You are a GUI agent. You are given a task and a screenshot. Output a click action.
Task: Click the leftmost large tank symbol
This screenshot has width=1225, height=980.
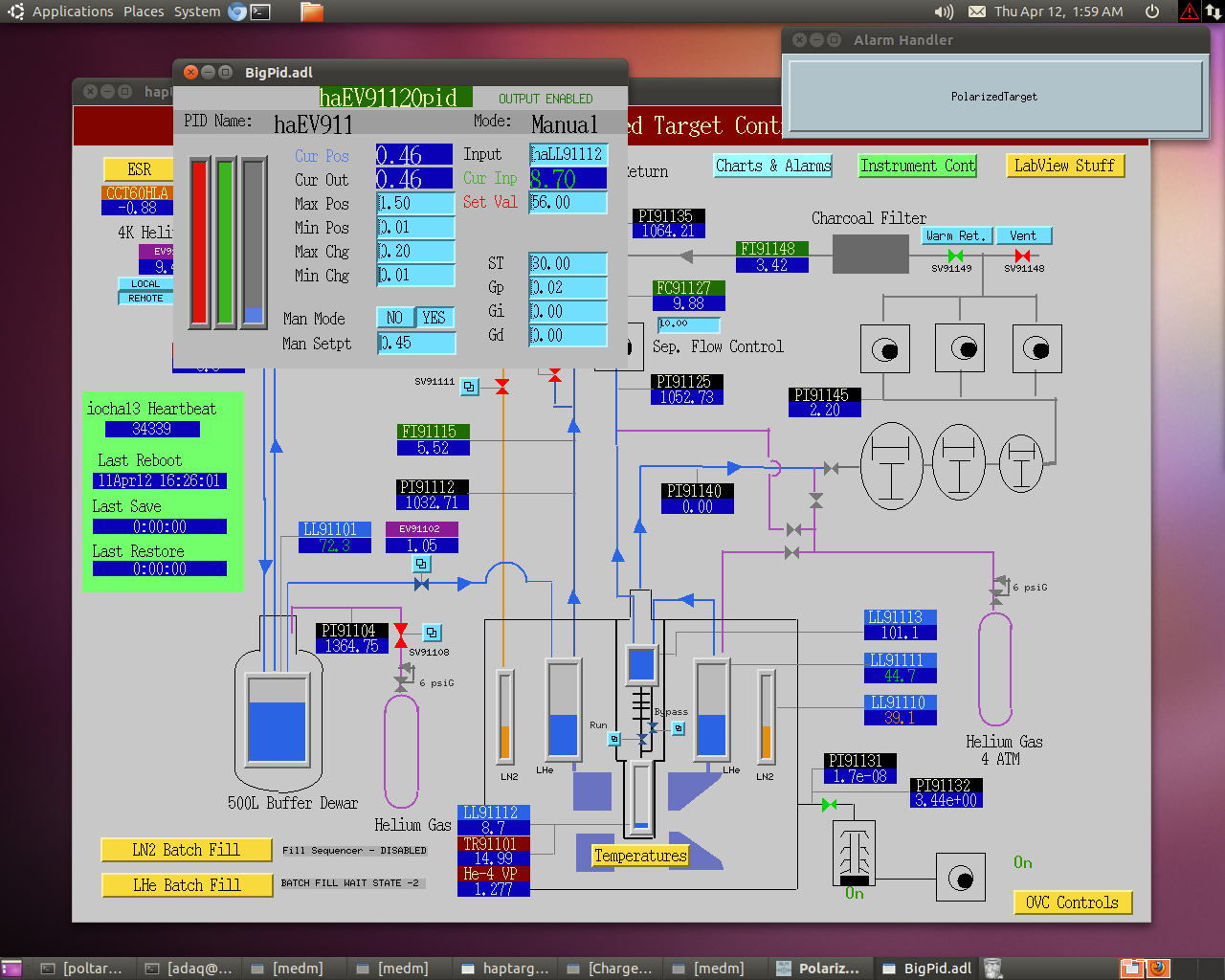click(x=892, y=466)
